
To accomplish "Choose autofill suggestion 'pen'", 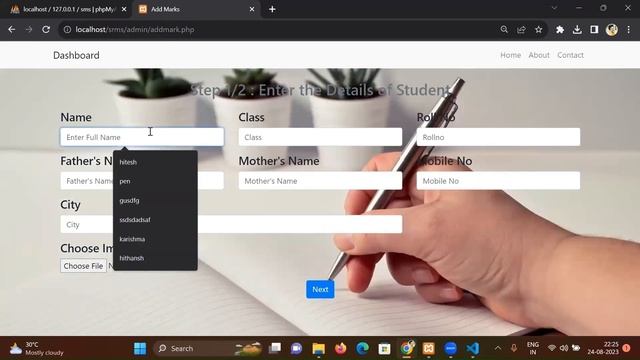I will point(155,181).
